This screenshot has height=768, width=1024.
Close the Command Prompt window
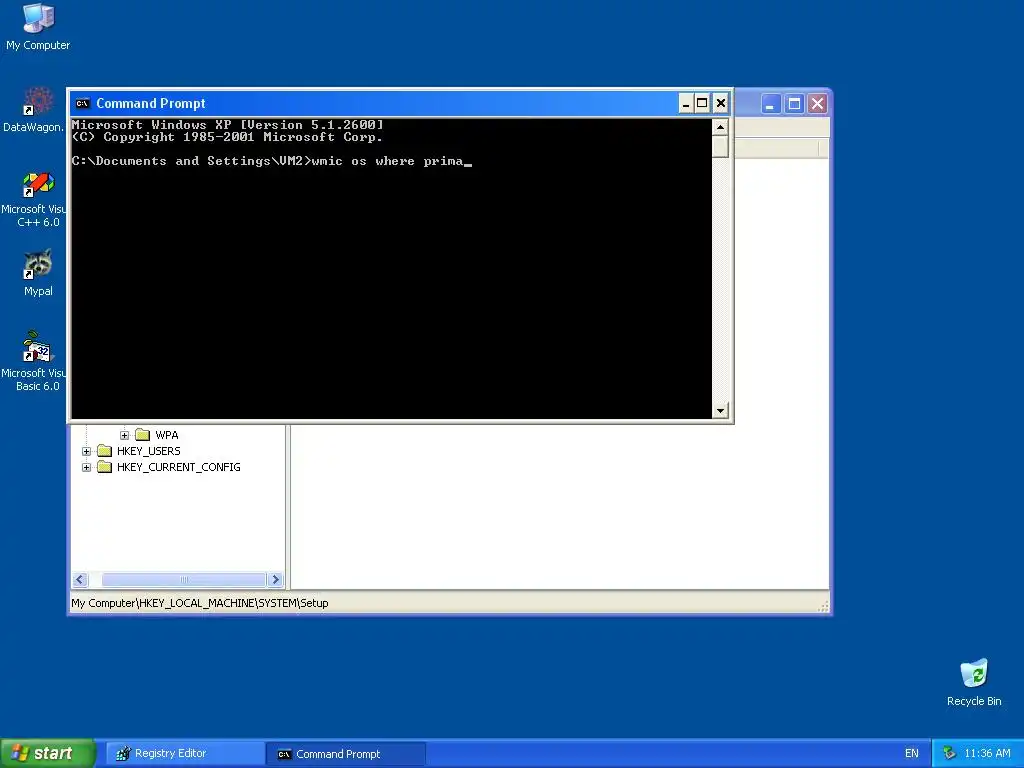tap(720, 103)
